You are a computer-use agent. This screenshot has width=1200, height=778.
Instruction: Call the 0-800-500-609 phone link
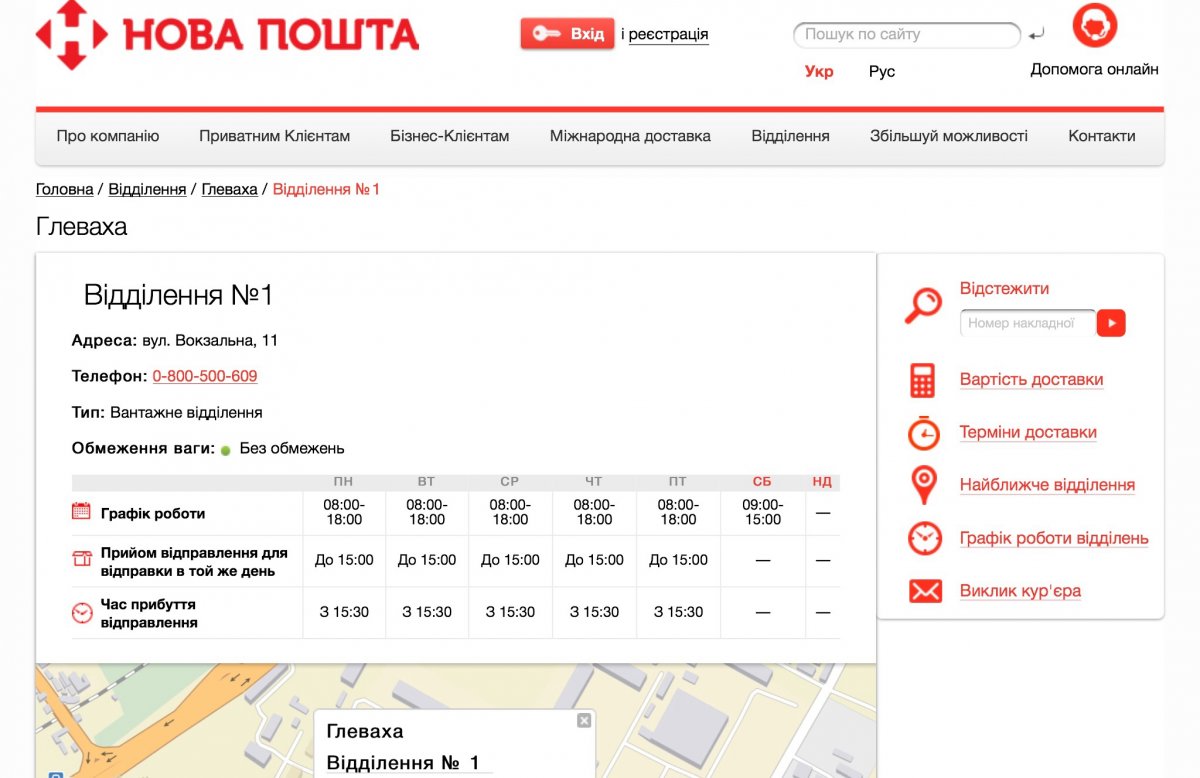pos(205,376)
